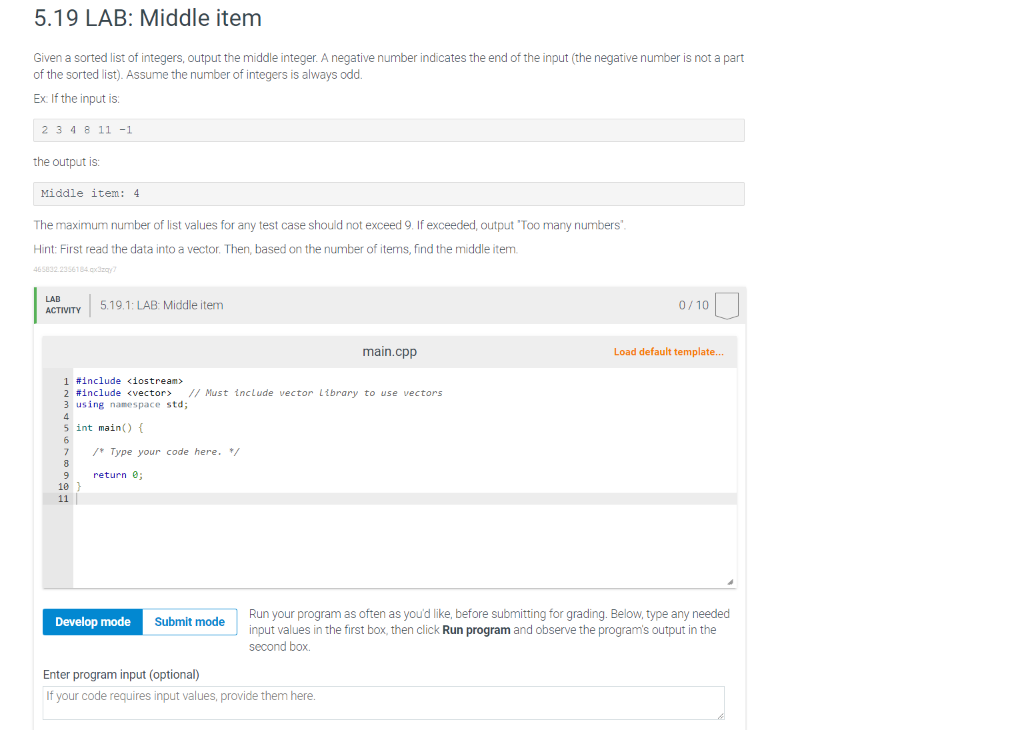This screenshot has height=730, width=1024.
Task: Click the "return 0;" code line
Action: [x=118, y=475]
